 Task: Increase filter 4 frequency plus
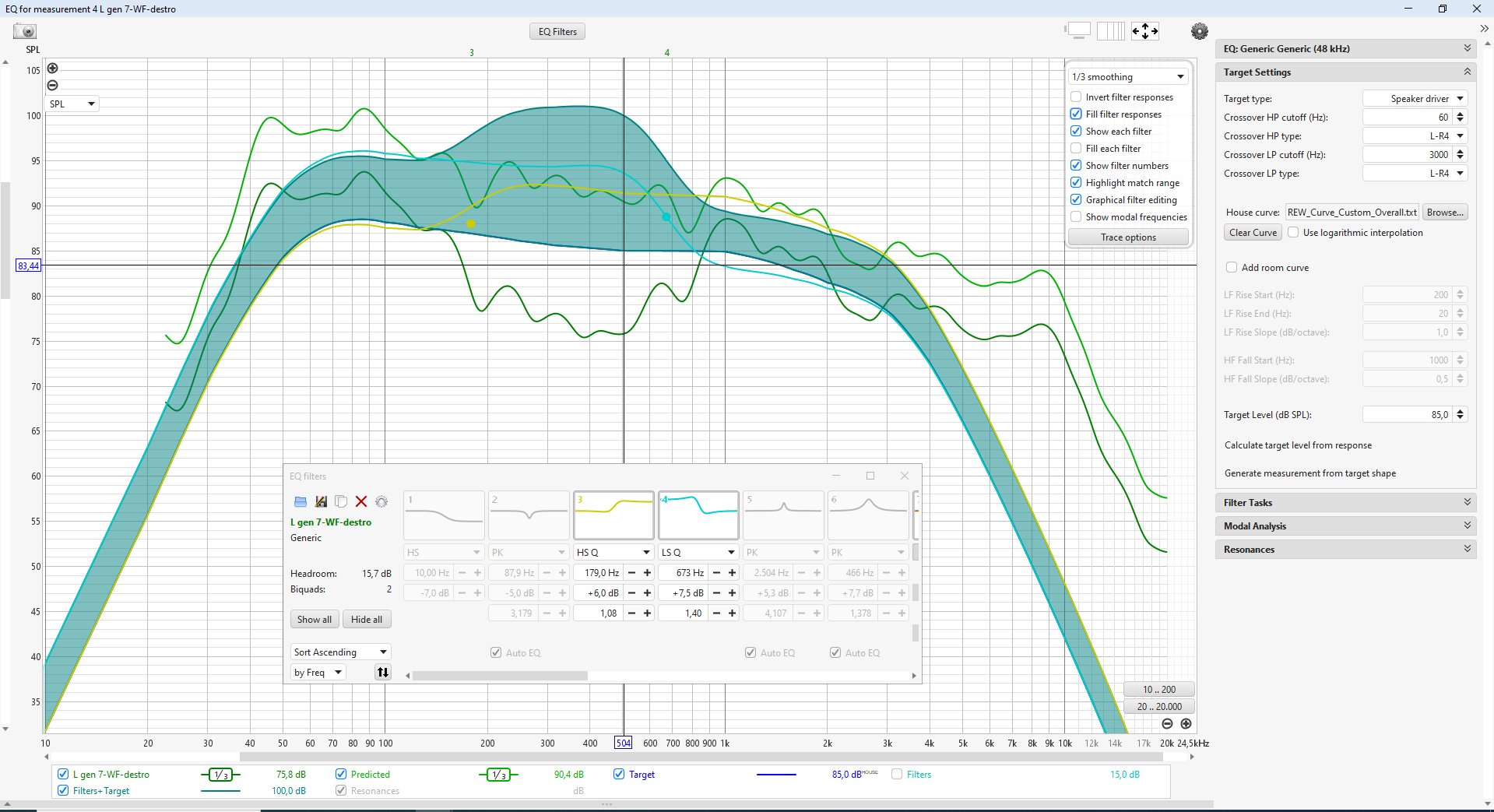(x=732, y=572)
